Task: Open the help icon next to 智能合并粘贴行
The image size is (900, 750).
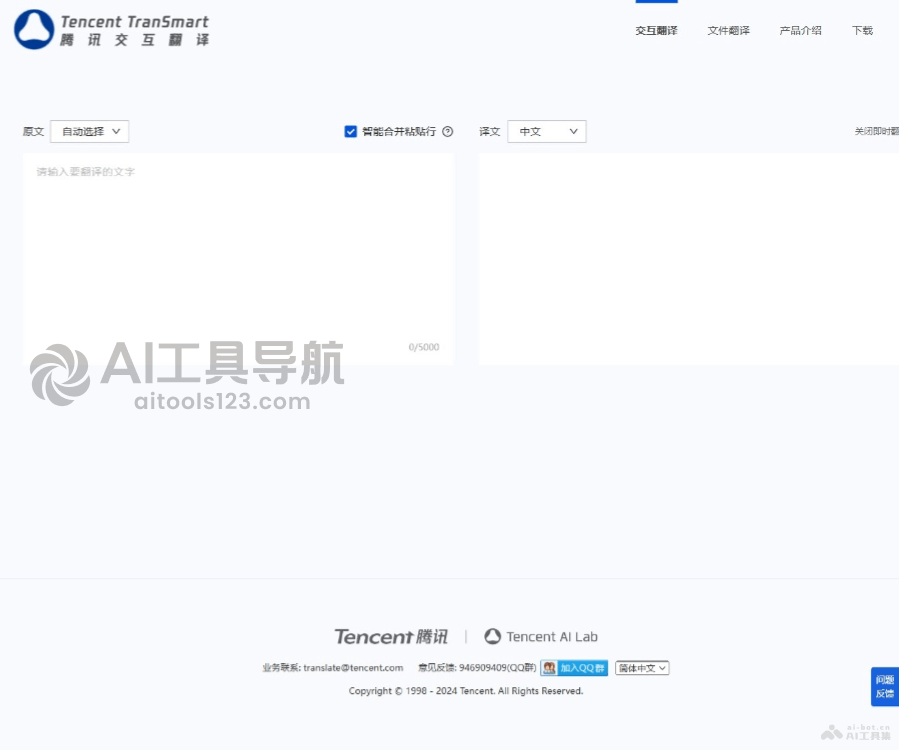Action: click(448, 131)
